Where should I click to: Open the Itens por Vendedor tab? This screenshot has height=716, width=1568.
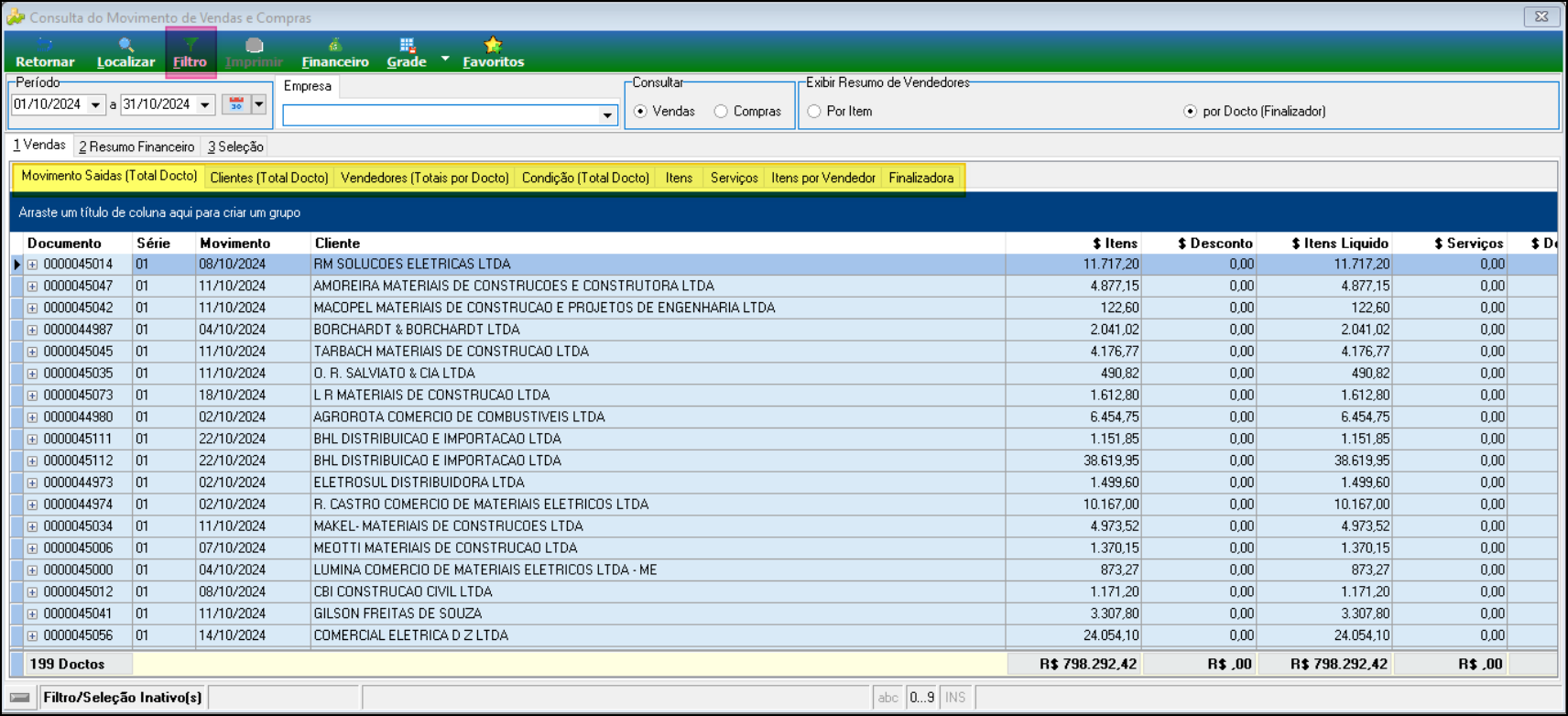823,178
